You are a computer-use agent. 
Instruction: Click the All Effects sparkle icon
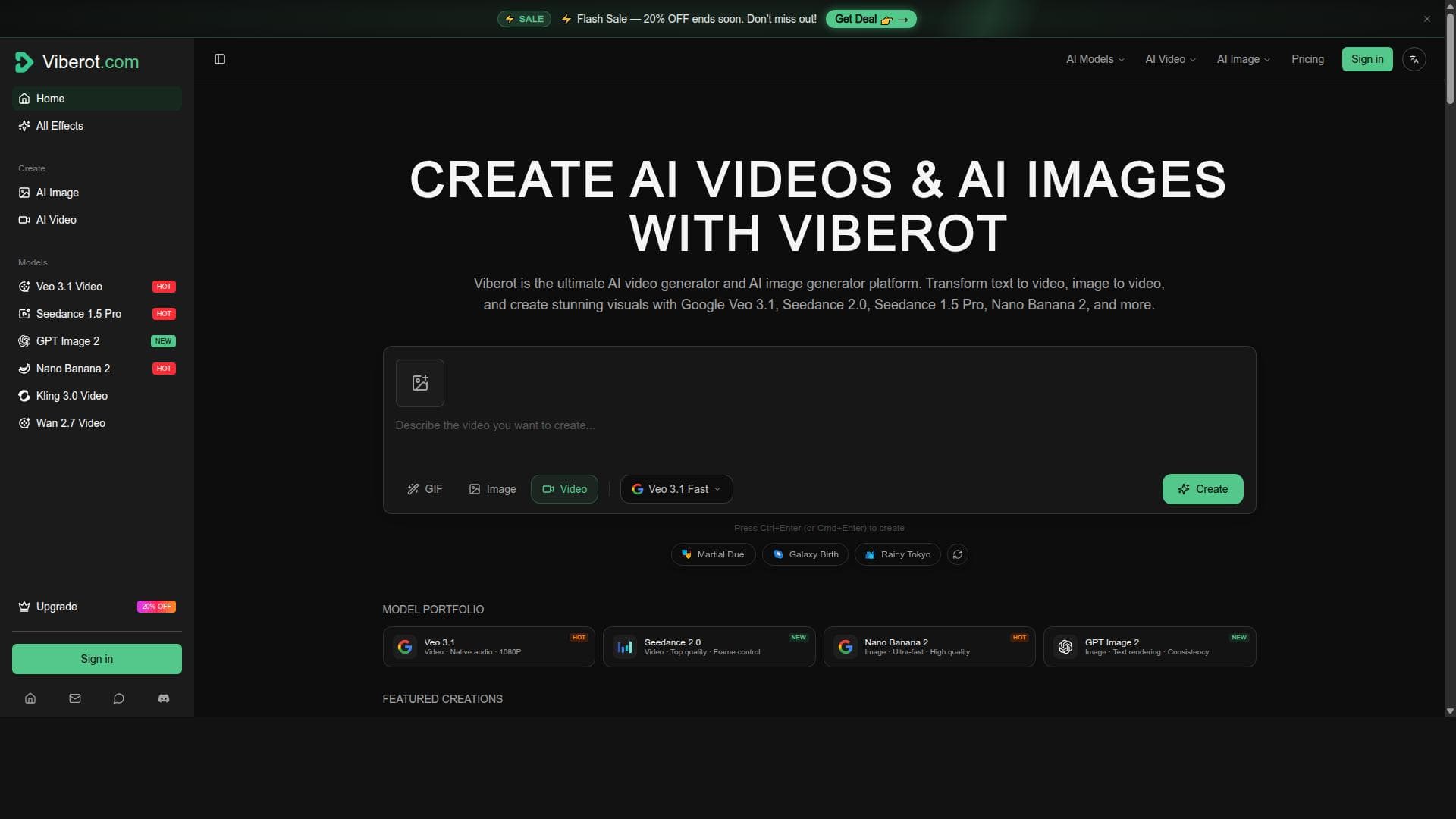click(x=24, y=126)
